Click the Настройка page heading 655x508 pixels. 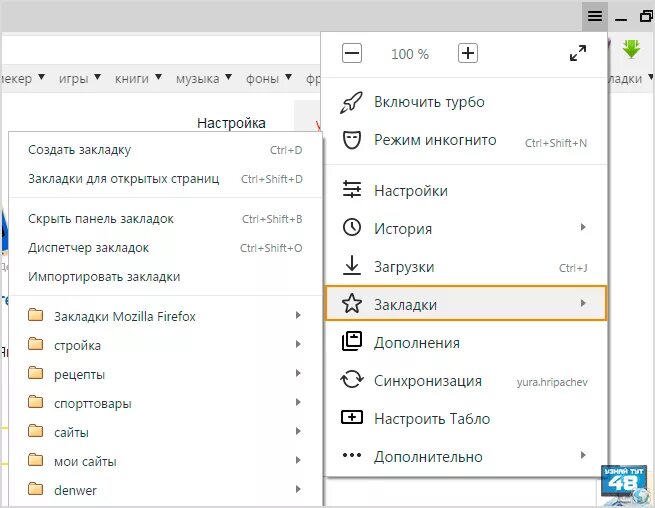(x=231, y=123)
